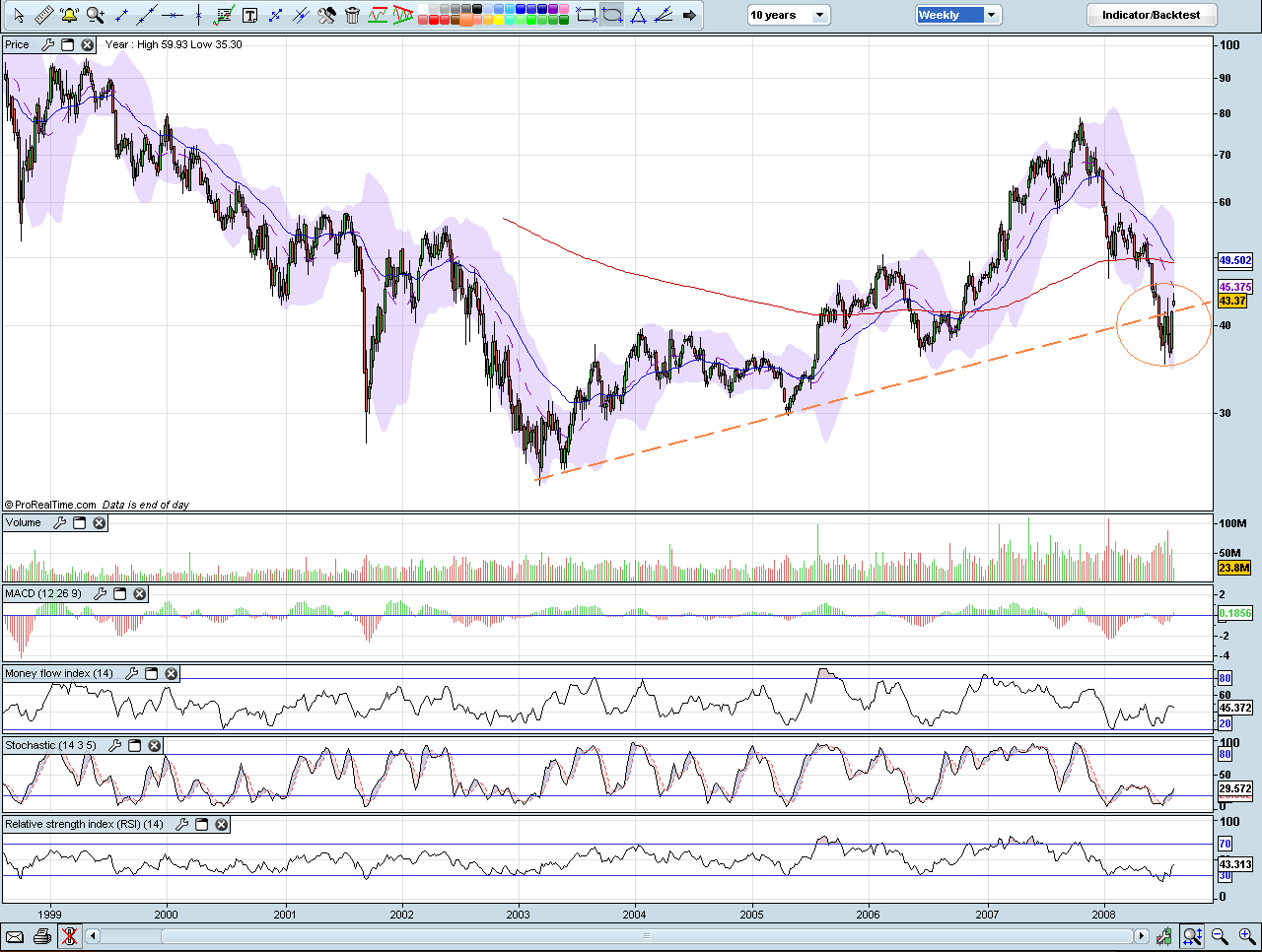
Task: Toggle maximize on the RSI panel
Action: pos(201,824)
